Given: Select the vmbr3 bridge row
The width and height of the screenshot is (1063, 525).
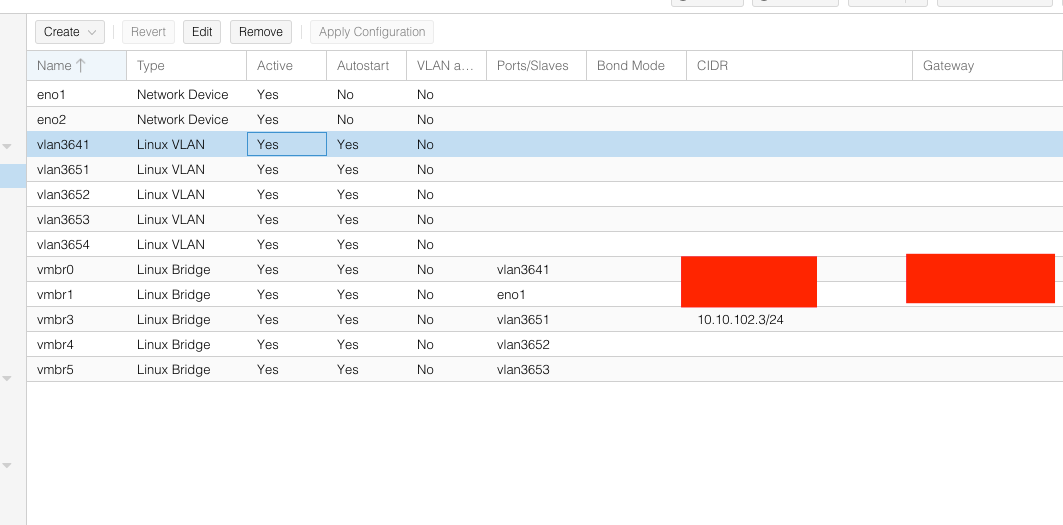Looking at the screenshot, I should [x=544, y=319].
